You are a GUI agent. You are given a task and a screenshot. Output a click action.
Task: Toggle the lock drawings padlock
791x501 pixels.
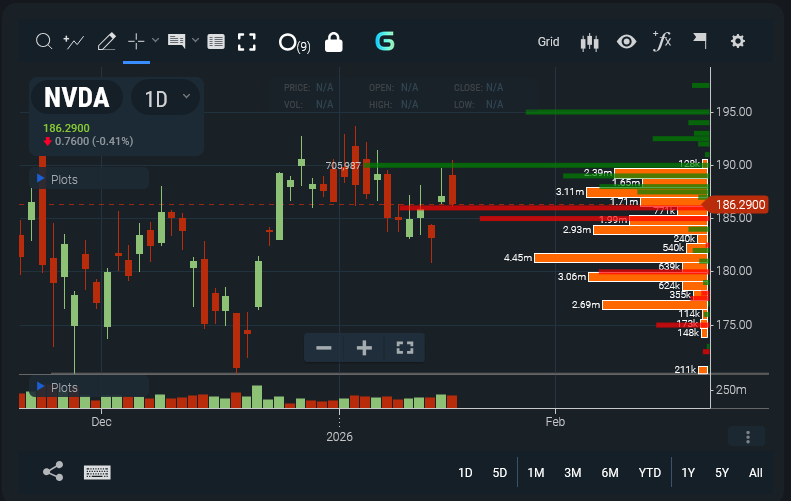coord(333,42)
